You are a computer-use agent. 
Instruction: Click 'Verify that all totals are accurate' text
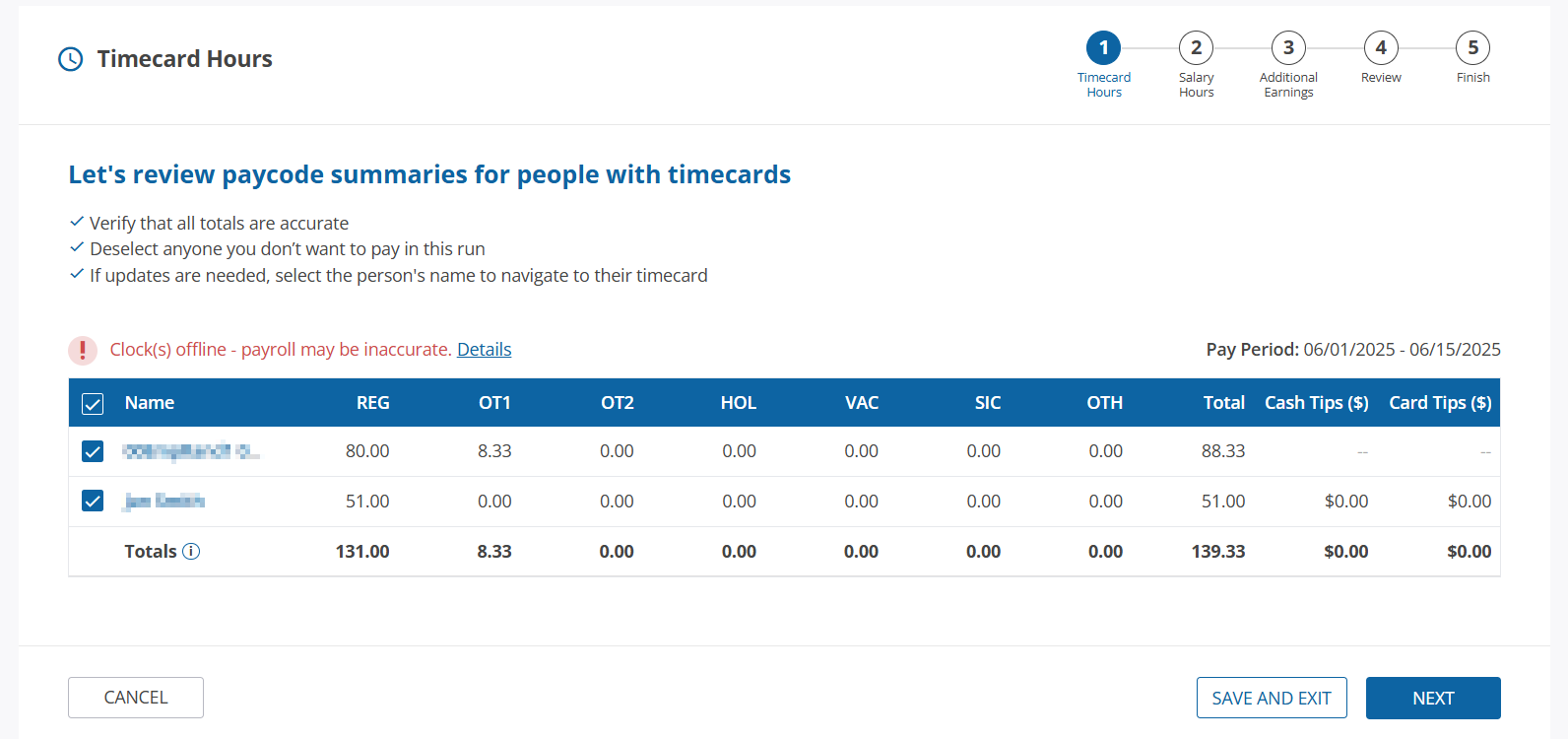click(x=219, y=224)
